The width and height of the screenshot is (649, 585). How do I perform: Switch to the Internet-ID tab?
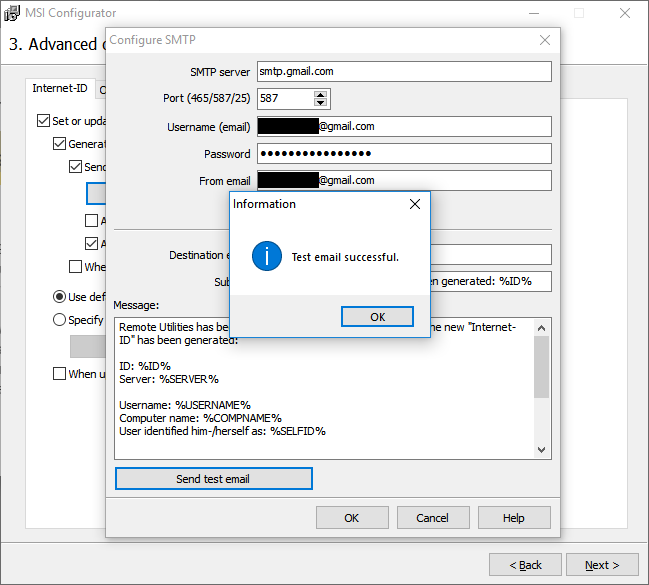pos(61,89)
